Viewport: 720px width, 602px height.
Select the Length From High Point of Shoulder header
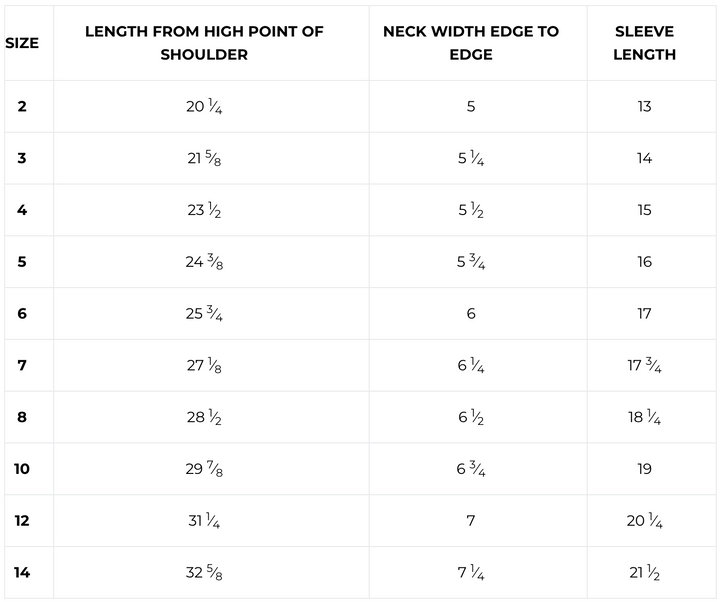tap(204, 43)
